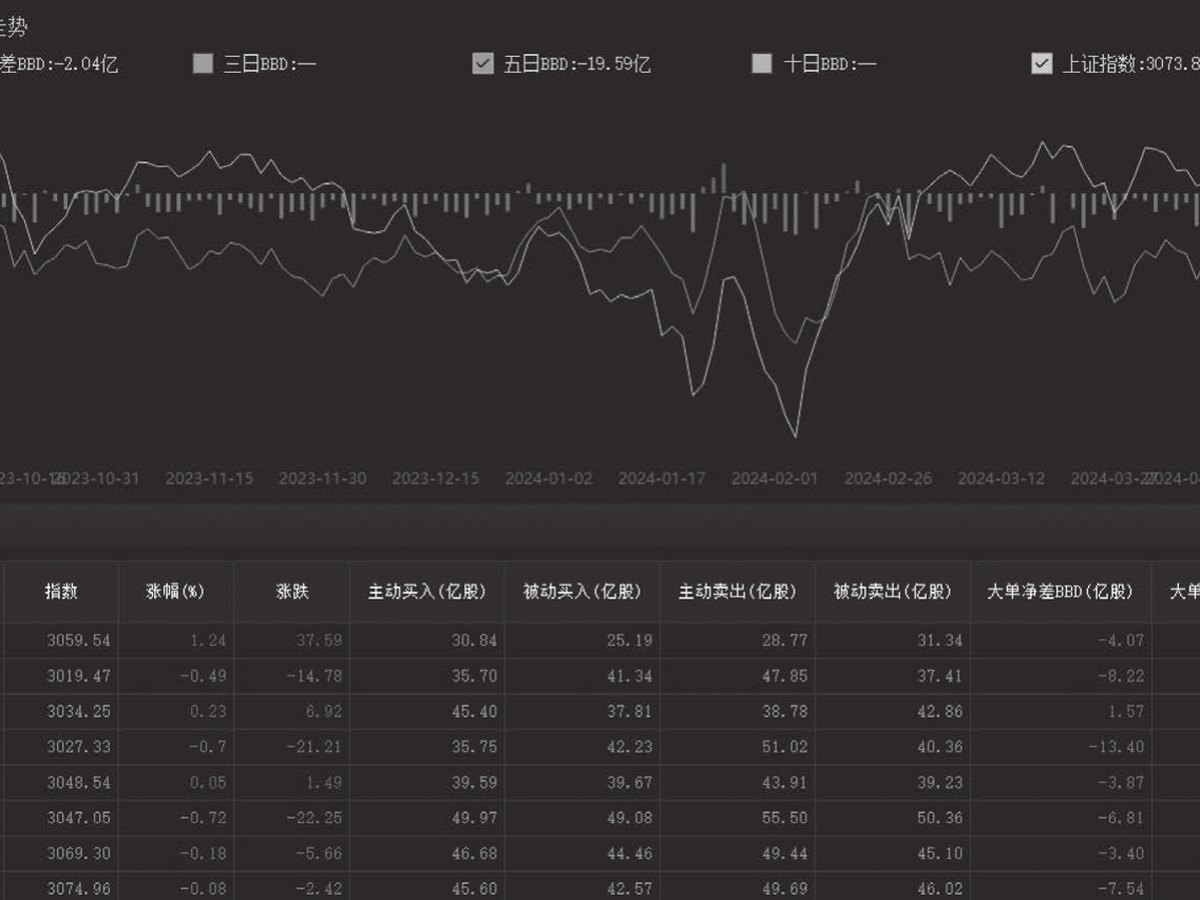Select the index value 3059.54 cell
Viewport: 1200px width, 900px height.
point(61,640)
